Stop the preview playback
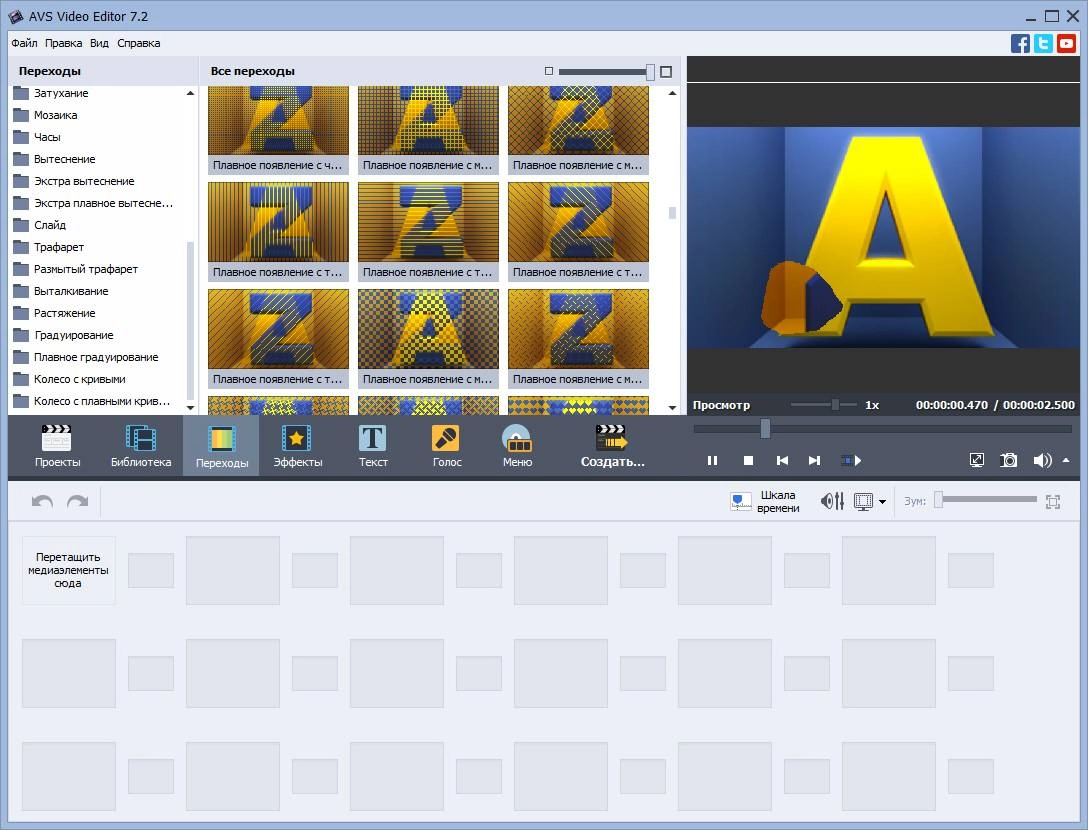Screen dimensions: 1088x830 (748, 461)
